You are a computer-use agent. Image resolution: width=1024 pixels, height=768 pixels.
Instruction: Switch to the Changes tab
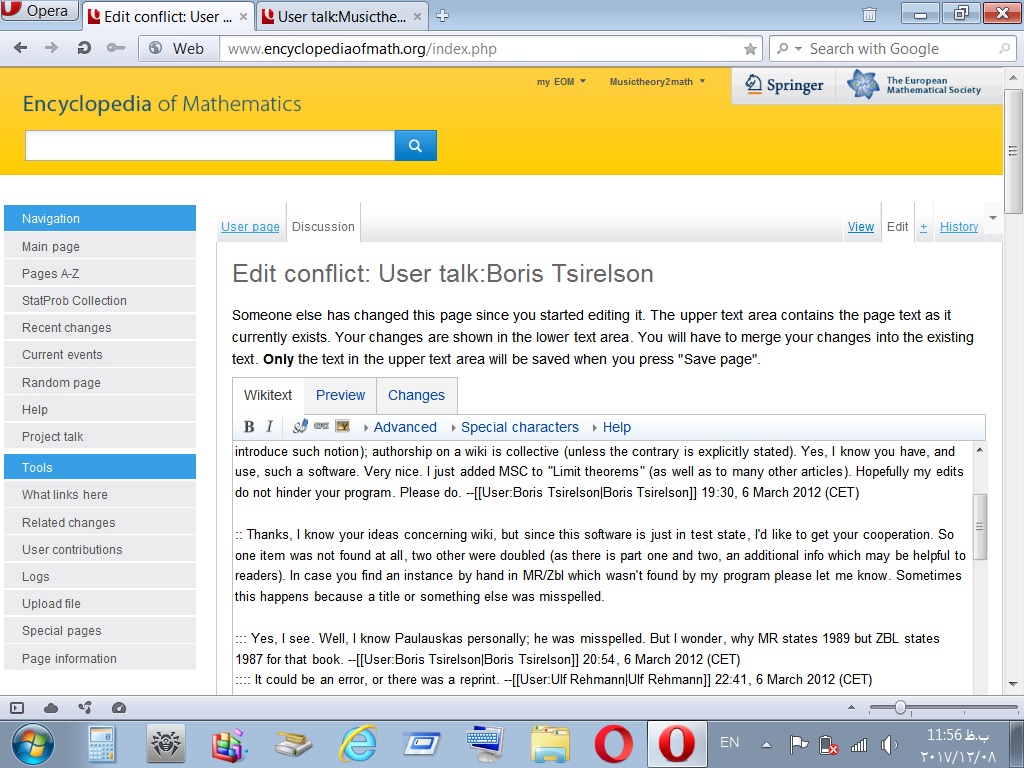click(416, 395)
